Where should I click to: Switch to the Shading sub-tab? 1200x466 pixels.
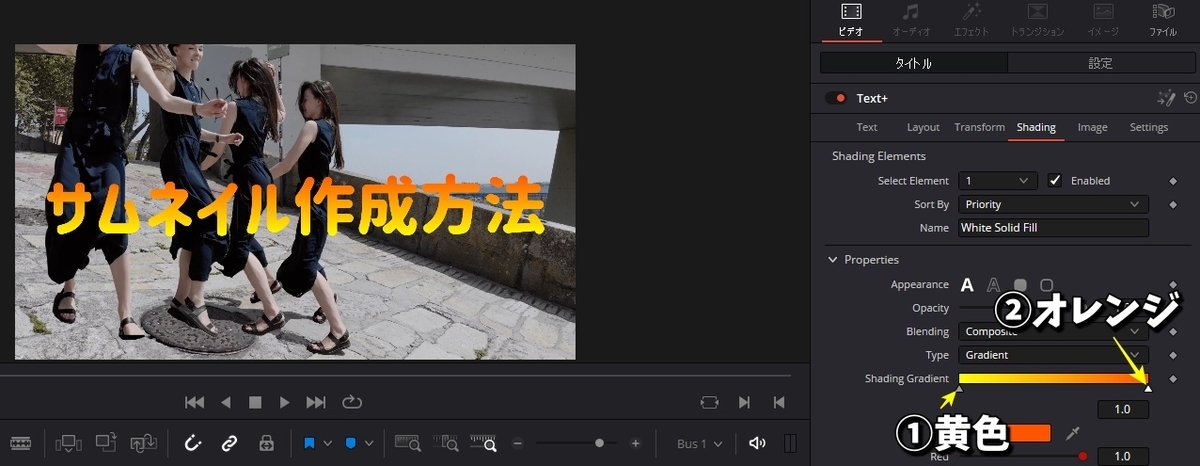coord(1036,127)
